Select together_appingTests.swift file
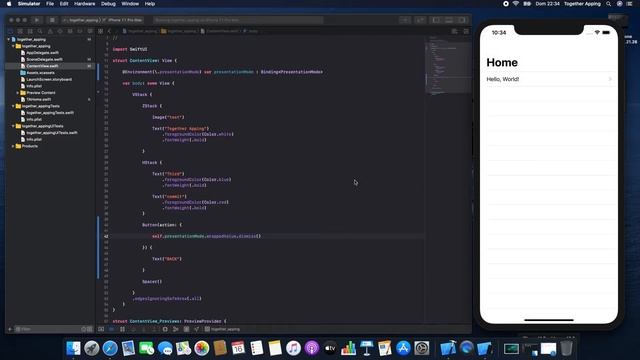Viewport: 640px width, 360px height. [50, 113]
